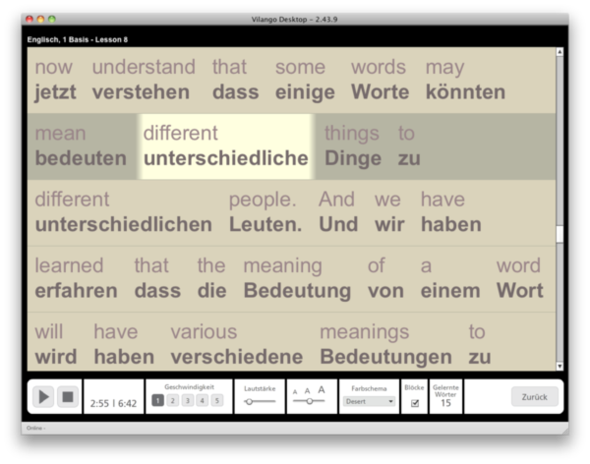This screenshot has height=464, width=590.
Task: Click scrollbar up arrow
Action: tap(560, 52)
